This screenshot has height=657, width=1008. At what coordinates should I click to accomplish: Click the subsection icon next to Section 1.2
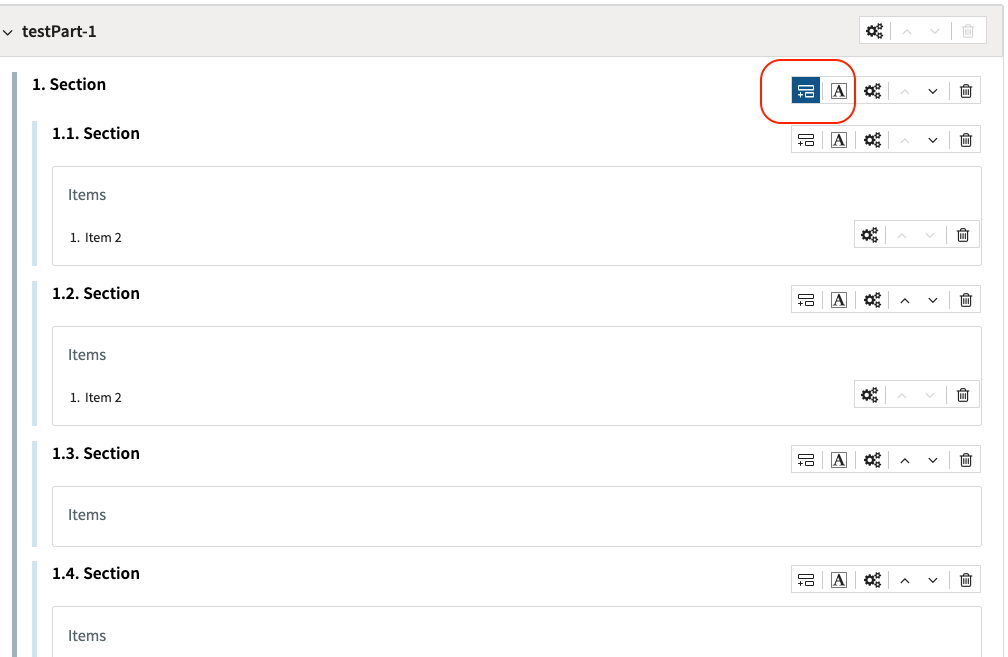[x=806, y=299]
